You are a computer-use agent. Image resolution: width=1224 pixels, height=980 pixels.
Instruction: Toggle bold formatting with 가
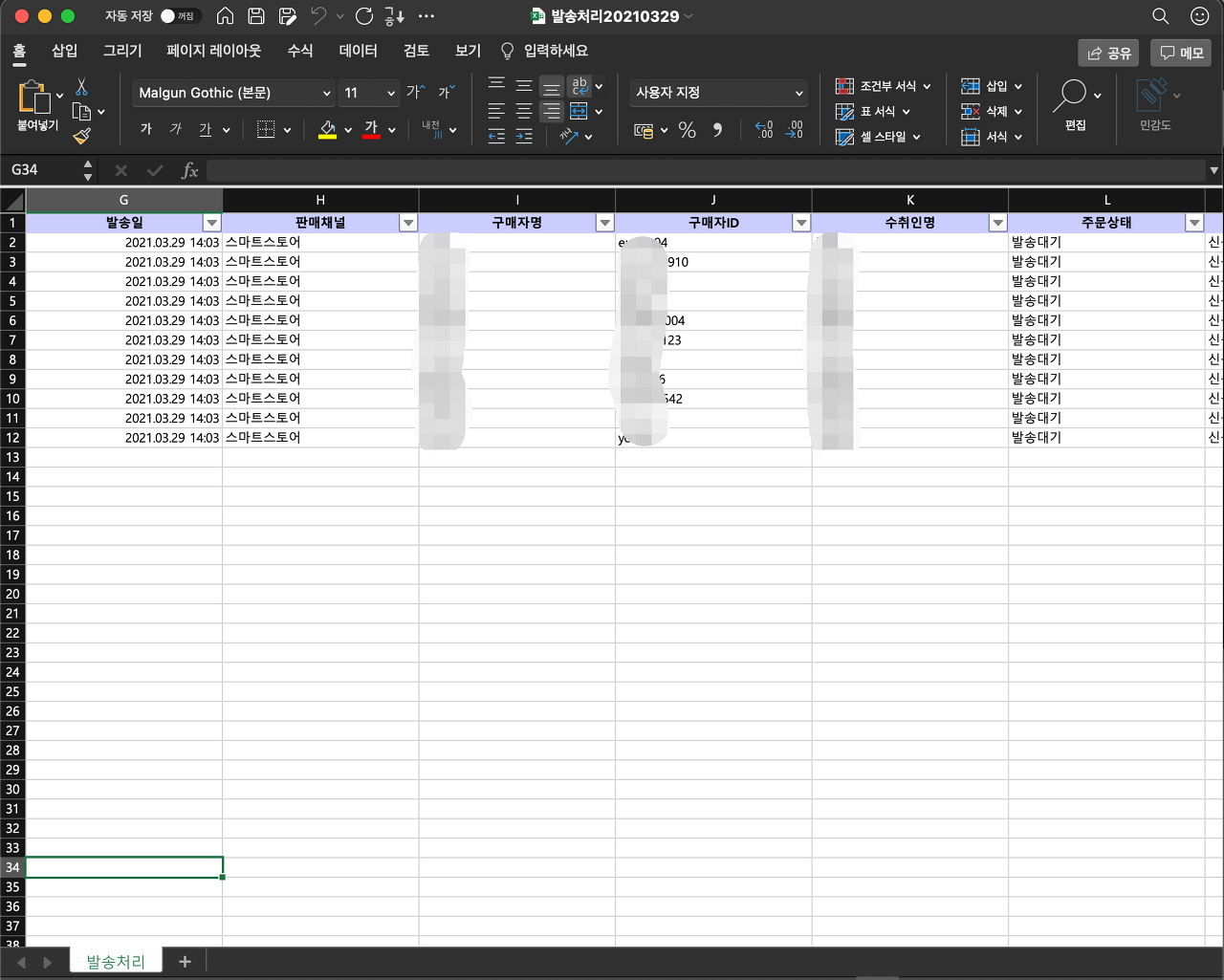(x=145, y=129)
